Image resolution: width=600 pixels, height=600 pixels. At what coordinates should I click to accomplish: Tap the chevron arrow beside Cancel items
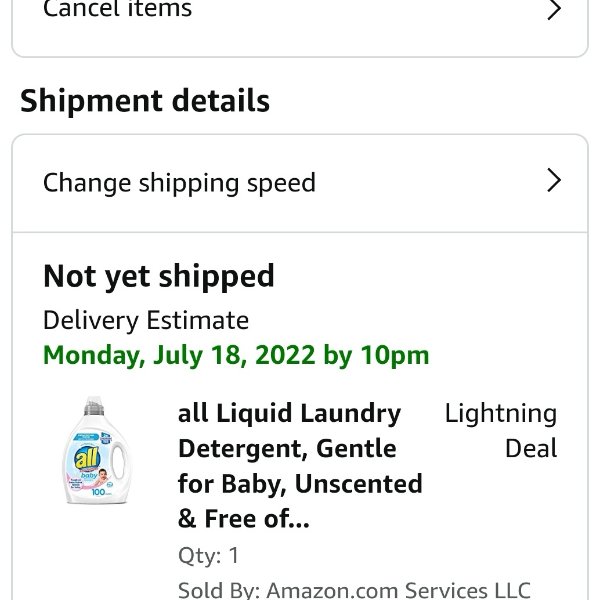[554, 9]
